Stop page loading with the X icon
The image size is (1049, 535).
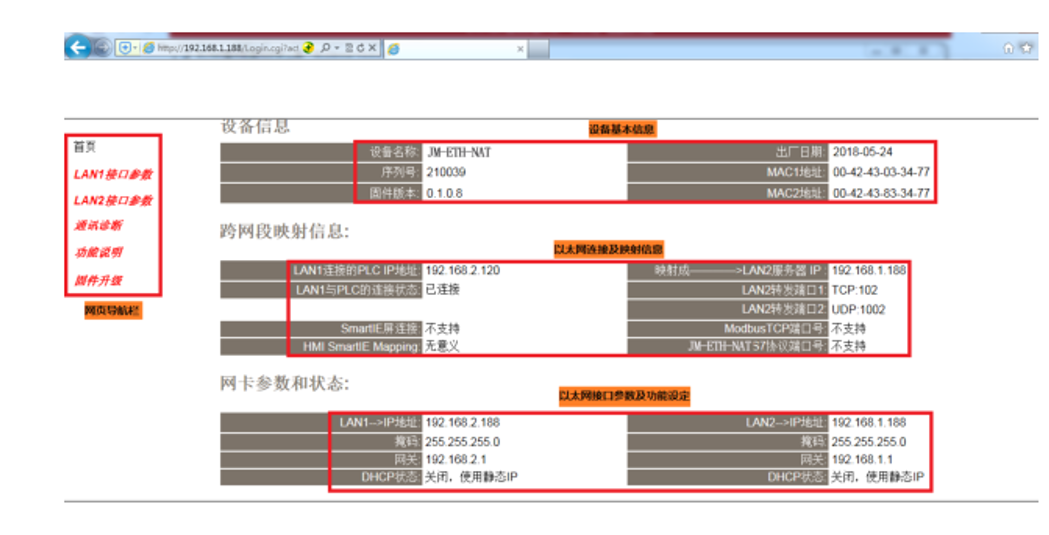click(x=372, y=47)
